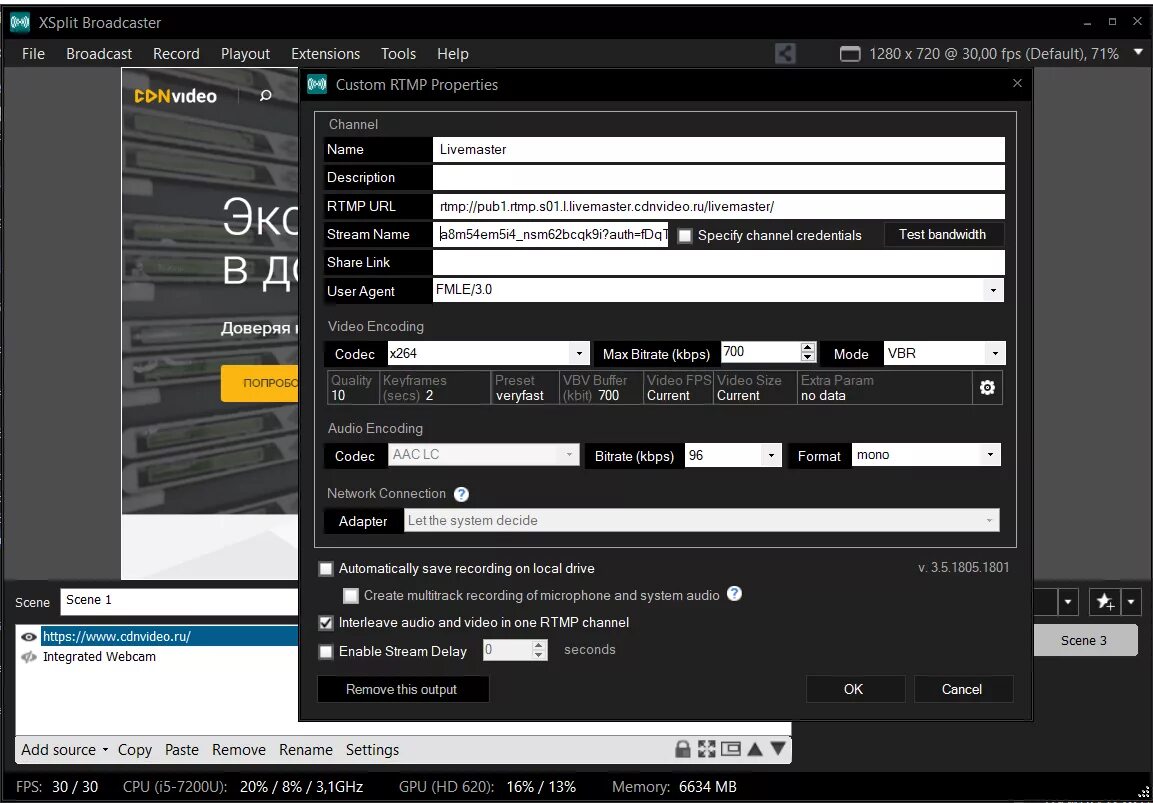Click Remove this output button
The width and height of the screenshot is (1153, 803).
[x=402, y=689]
